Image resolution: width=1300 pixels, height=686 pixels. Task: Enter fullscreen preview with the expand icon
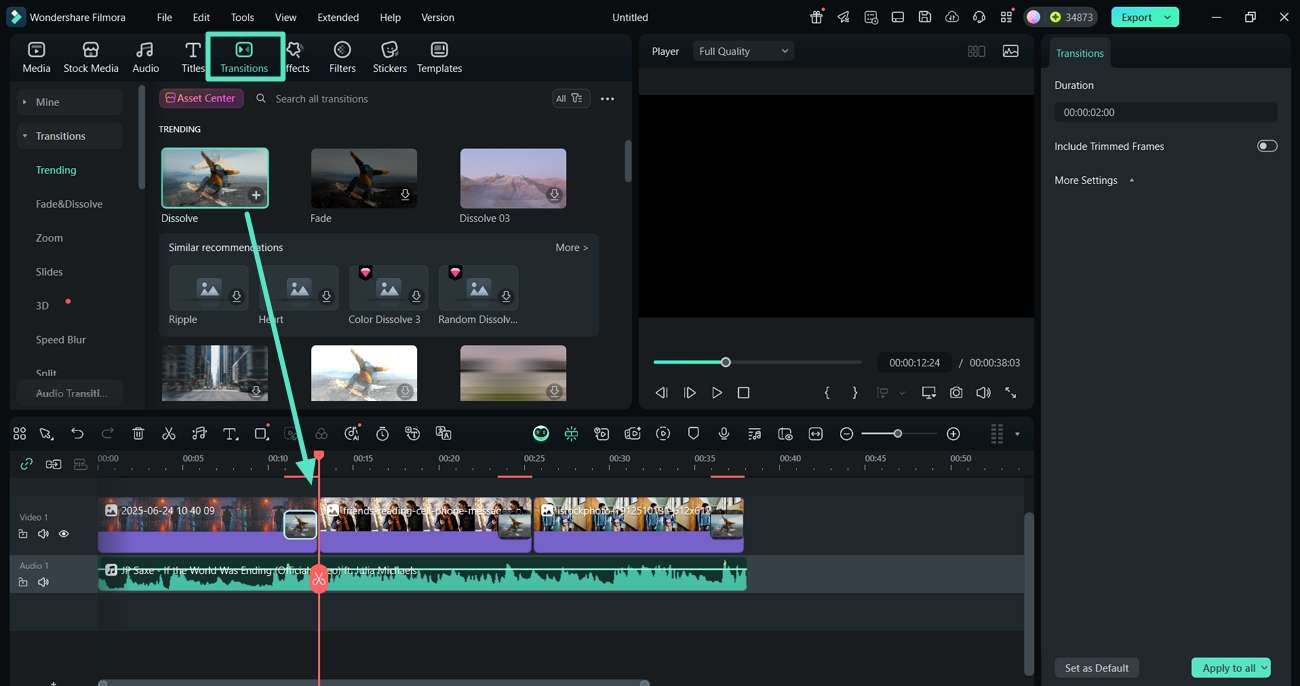pyautogui.click(x=1010, y=393)
